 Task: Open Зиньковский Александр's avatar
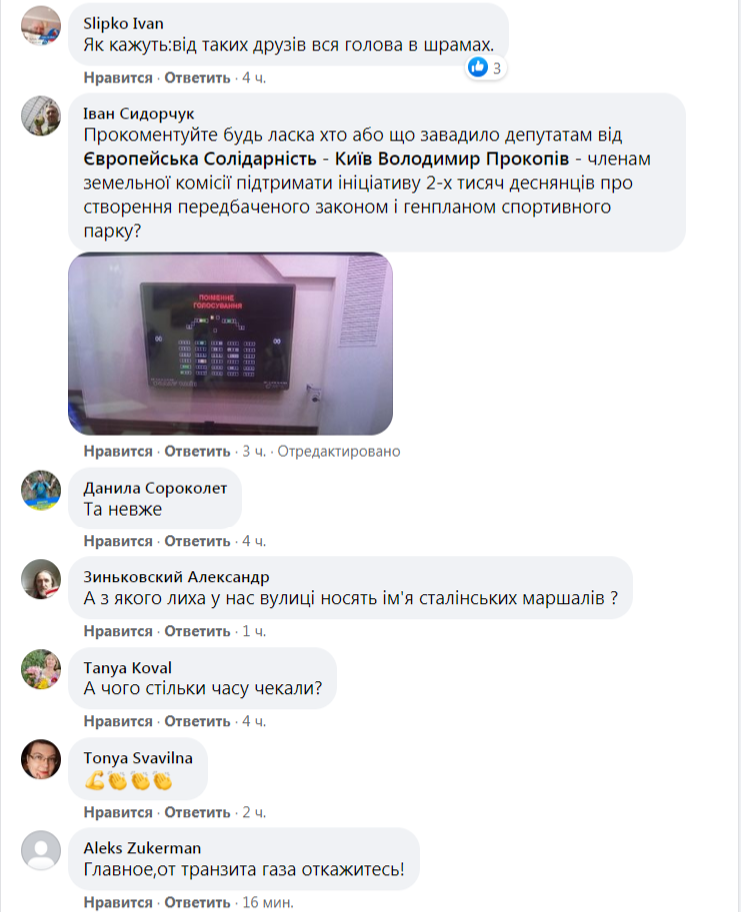point(41,579)
